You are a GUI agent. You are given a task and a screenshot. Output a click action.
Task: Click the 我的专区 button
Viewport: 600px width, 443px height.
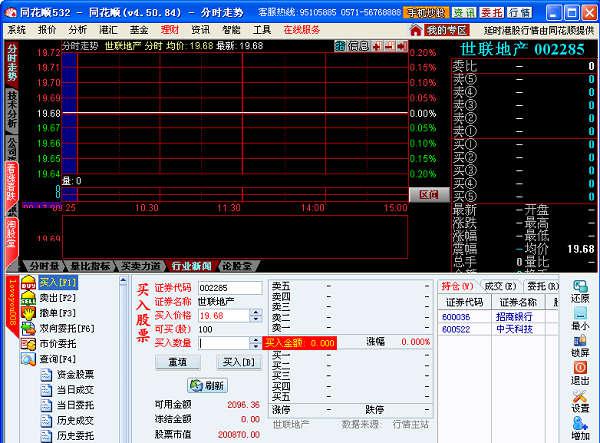[447, 30]
